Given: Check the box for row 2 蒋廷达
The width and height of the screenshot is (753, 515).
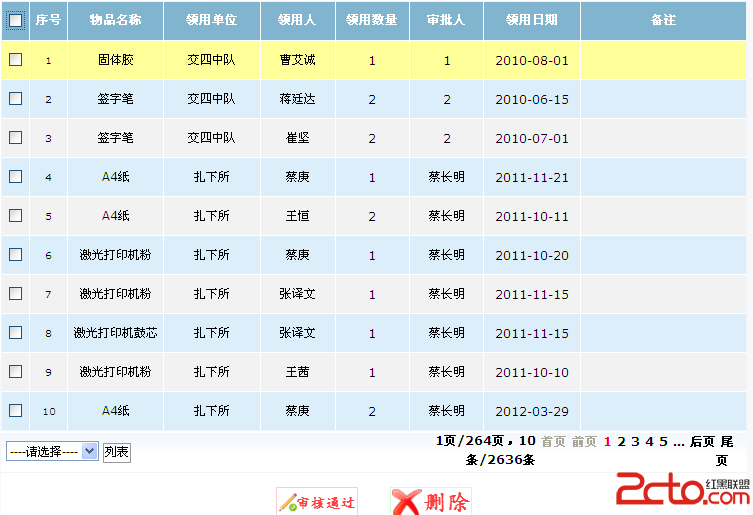Looking at the screenshot, I should (x=15, y=98).
